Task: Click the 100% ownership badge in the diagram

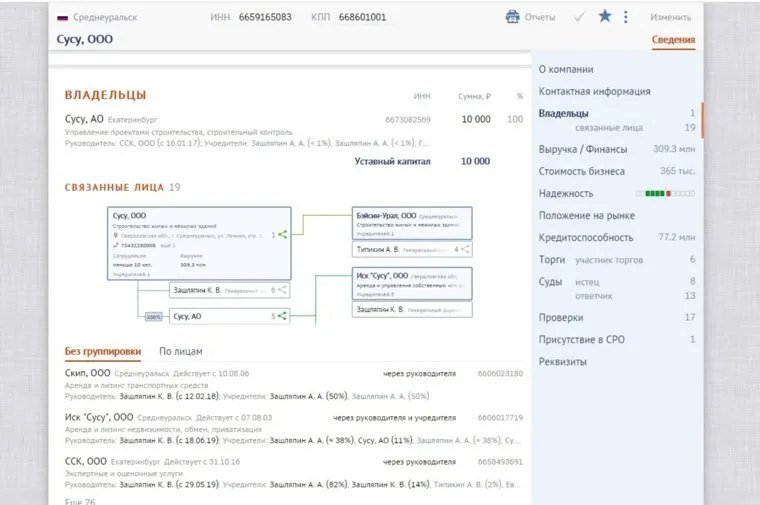Action: point(153,316)
